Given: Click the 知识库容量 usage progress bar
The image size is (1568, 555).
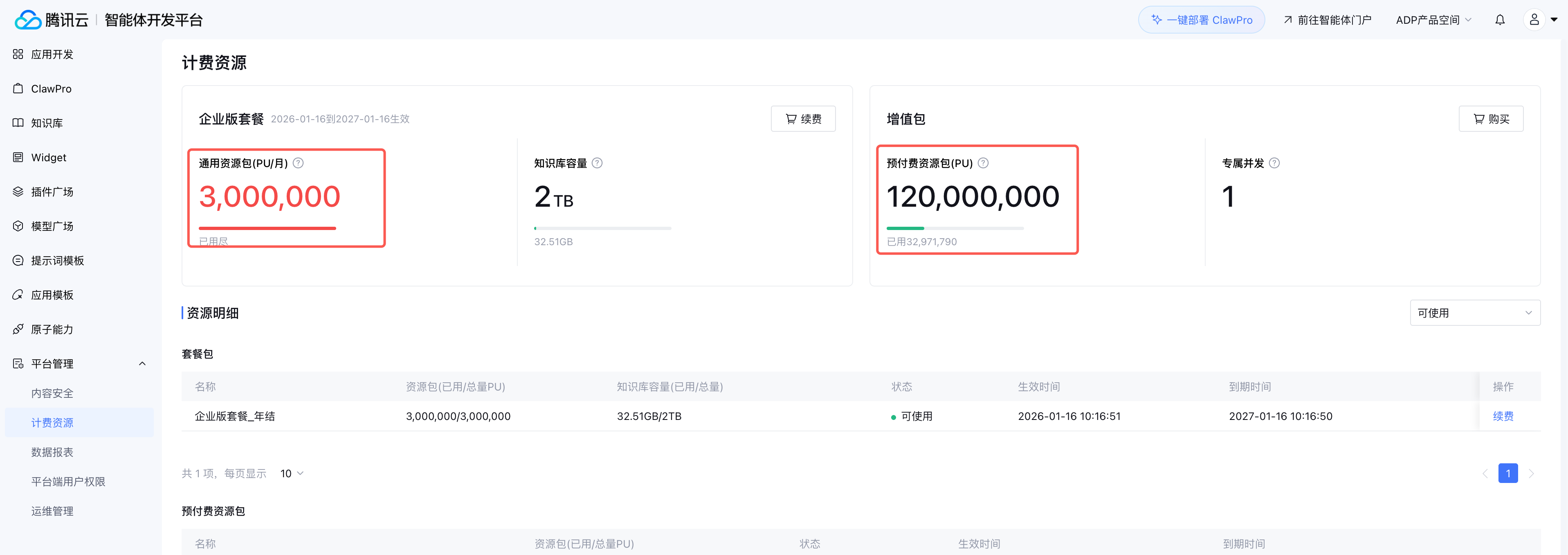Looking at the screenshot, I should [x=602, y=228].
